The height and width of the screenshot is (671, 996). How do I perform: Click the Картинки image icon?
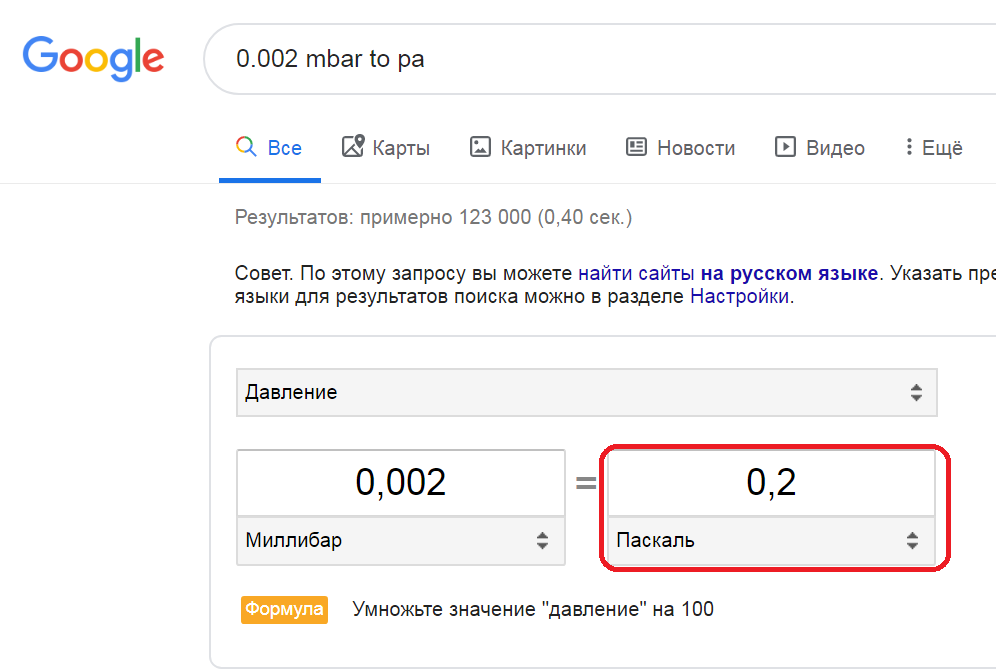coord(481,147)
